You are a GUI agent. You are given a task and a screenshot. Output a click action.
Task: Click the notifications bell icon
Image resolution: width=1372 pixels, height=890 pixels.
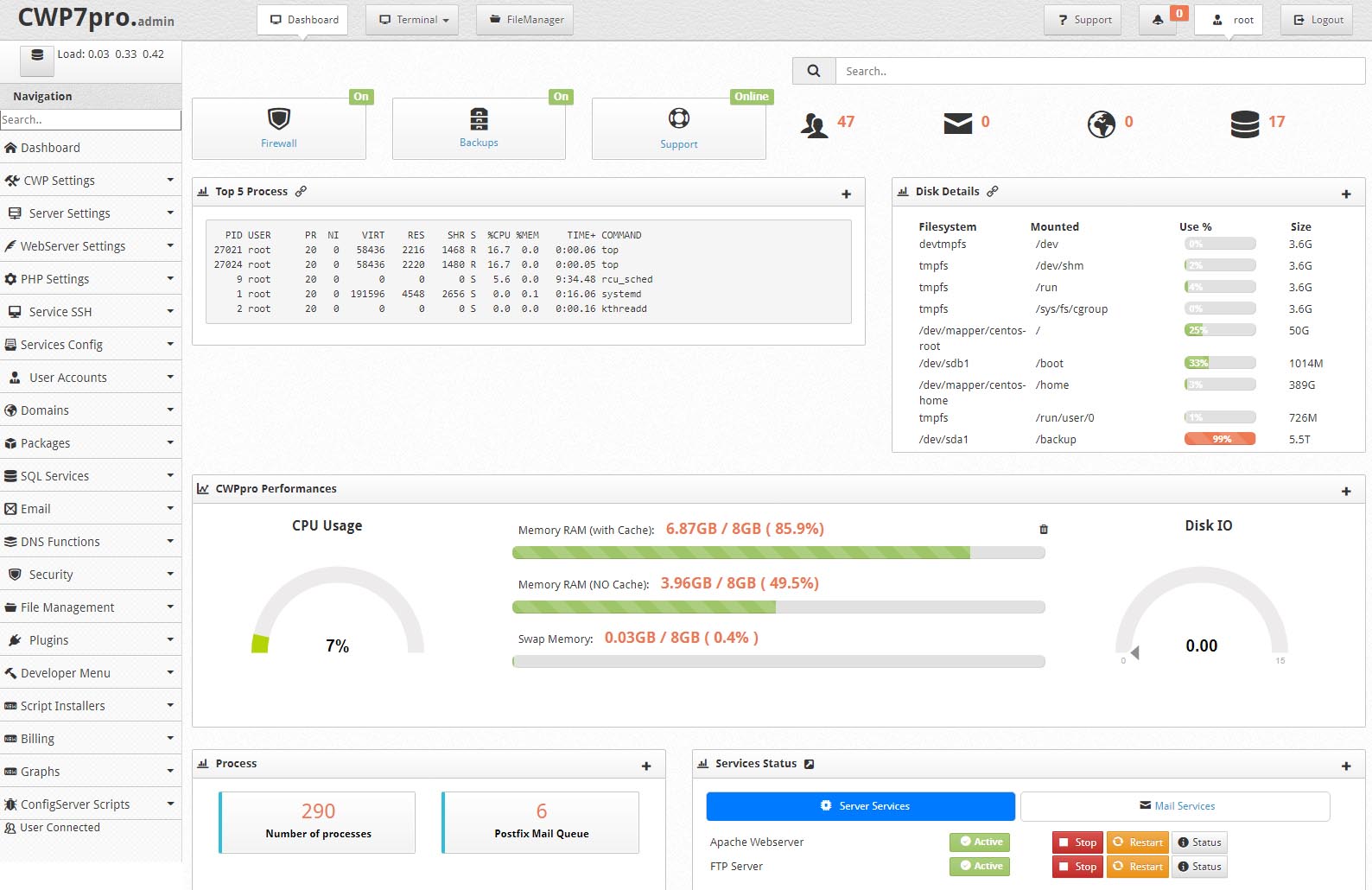[x=1158, y=20]
